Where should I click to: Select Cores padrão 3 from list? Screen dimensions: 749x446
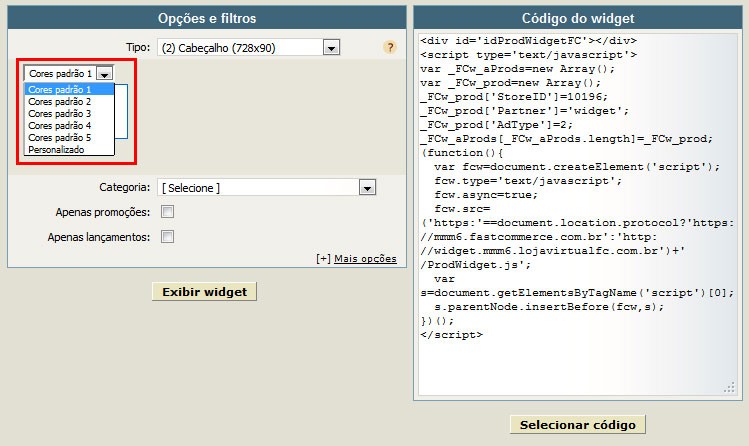pos(69,114)
